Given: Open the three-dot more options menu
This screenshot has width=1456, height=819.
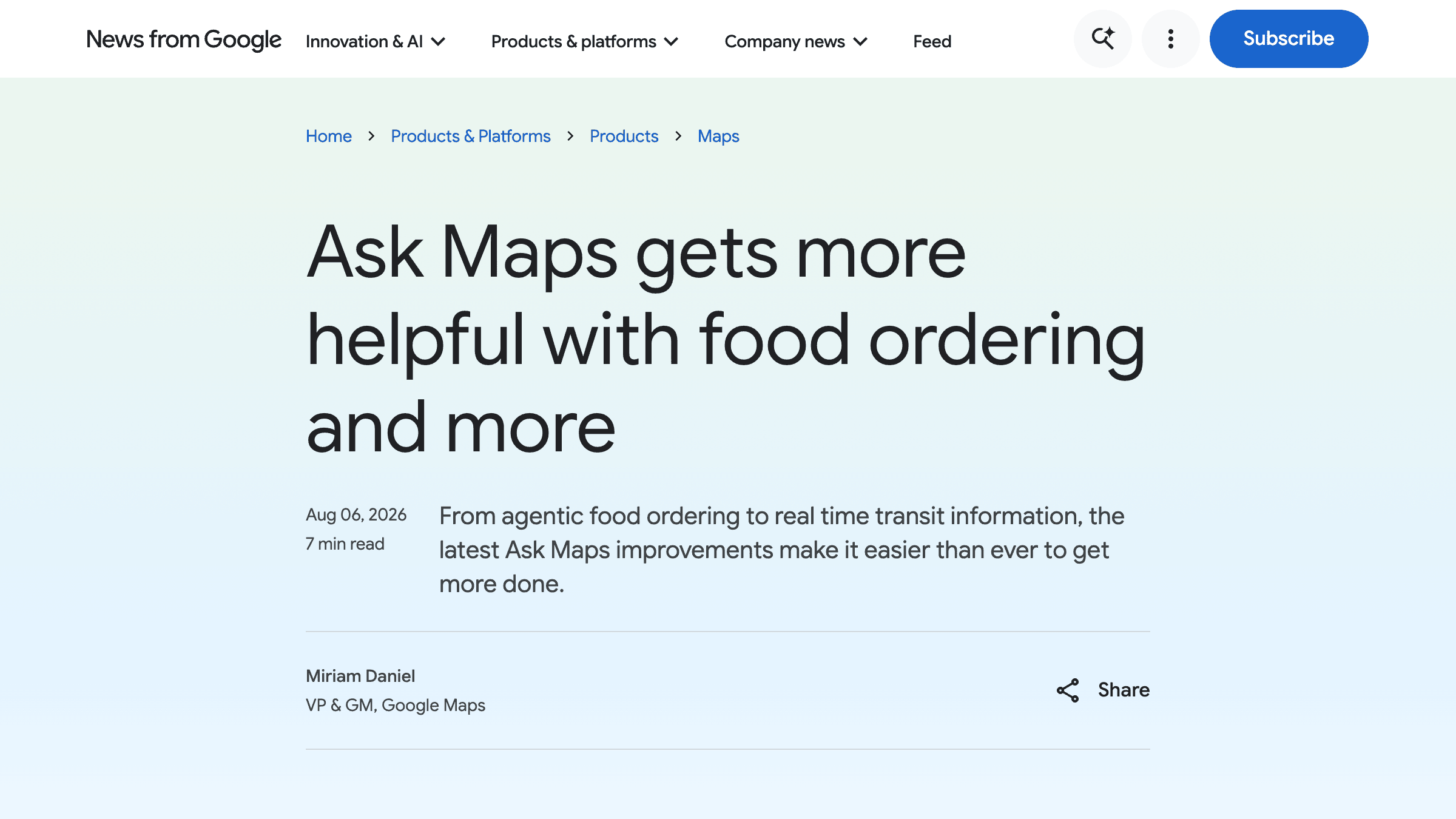Looking at the screenshot, I should tap(1170, 39).
